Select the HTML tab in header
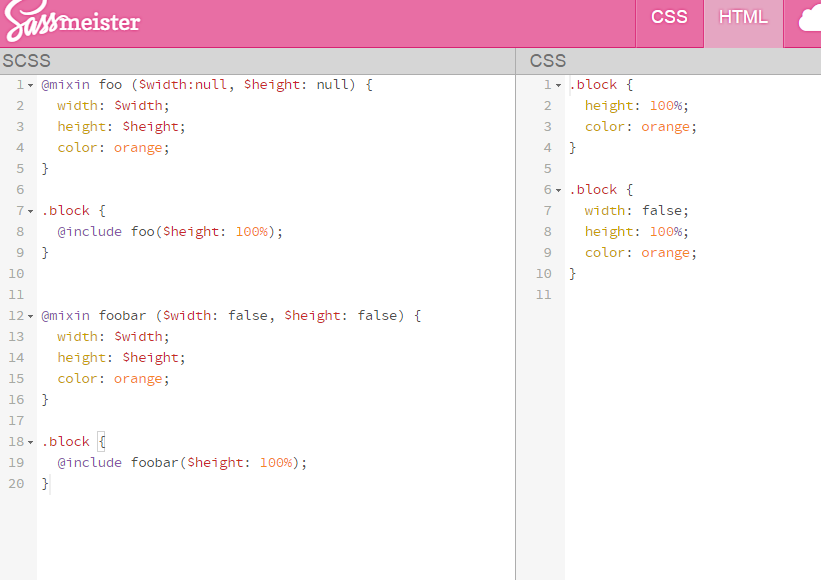This screenshot has width=821, height=580. coord(743,17)
